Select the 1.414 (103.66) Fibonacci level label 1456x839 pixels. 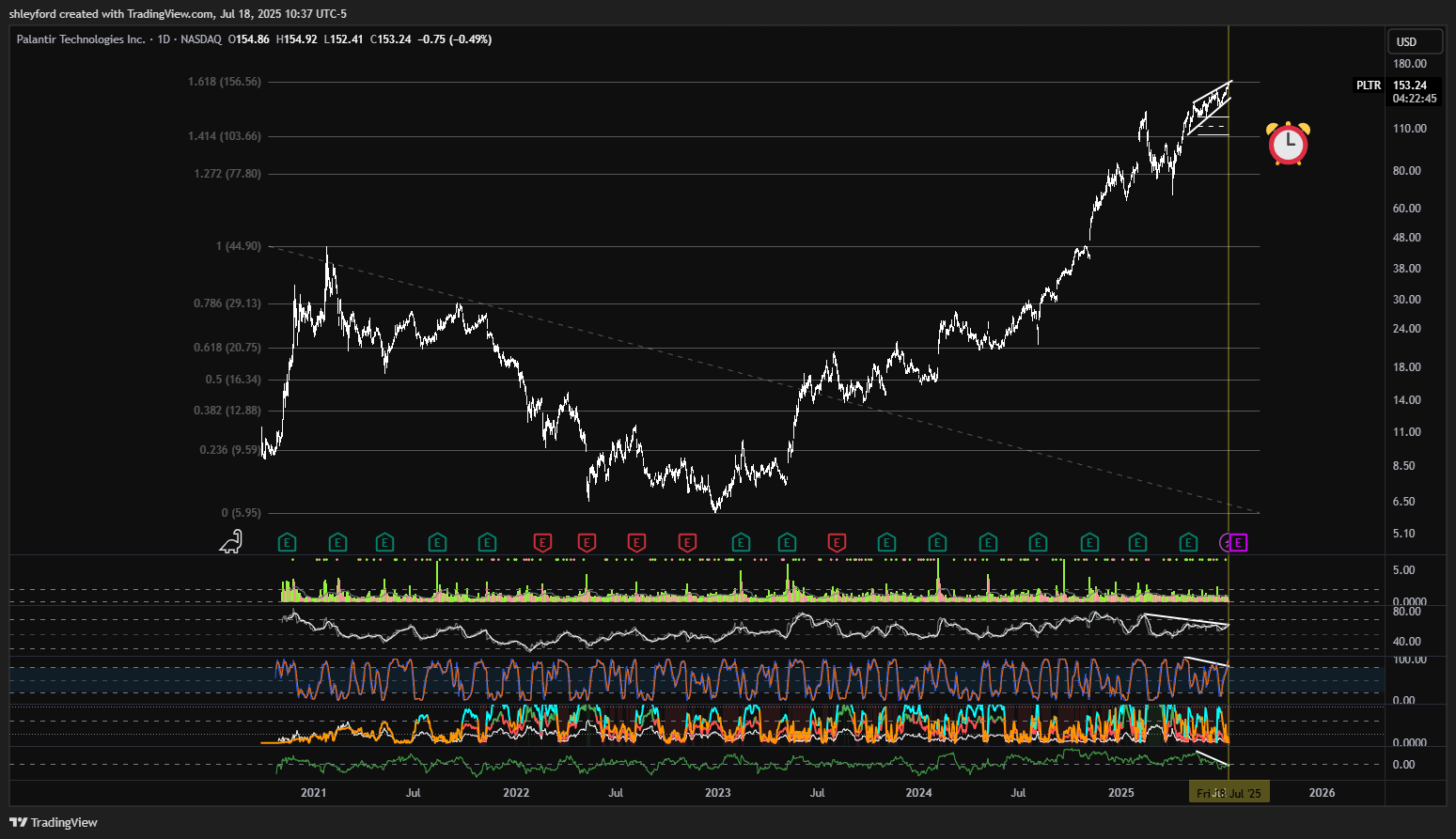(225, 136)
